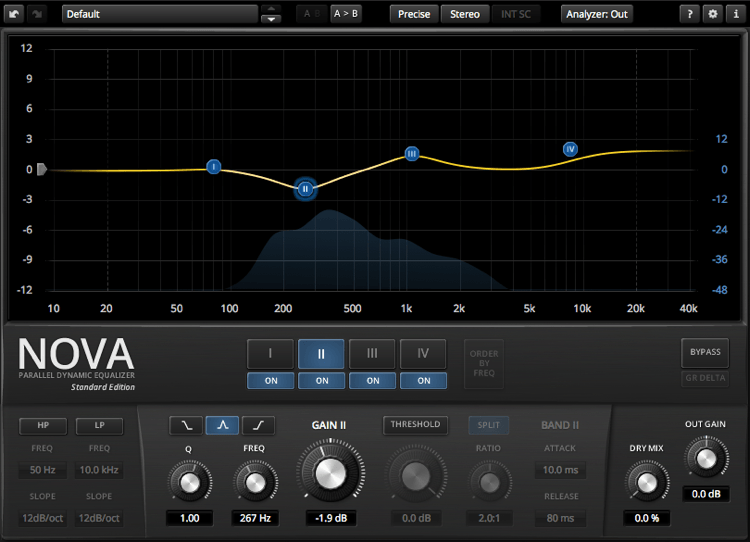Viewport: 750px width, 542px height.
Task: Click the release value 80 ms
Action: point(561,518)
